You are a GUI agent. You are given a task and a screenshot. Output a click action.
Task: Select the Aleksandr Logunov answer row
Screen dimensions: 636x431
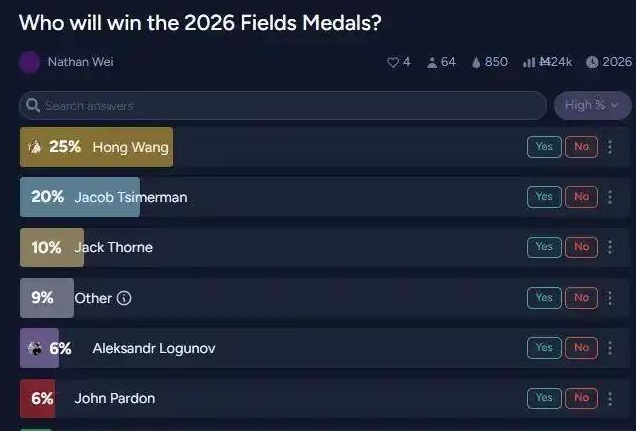(324, 348)
